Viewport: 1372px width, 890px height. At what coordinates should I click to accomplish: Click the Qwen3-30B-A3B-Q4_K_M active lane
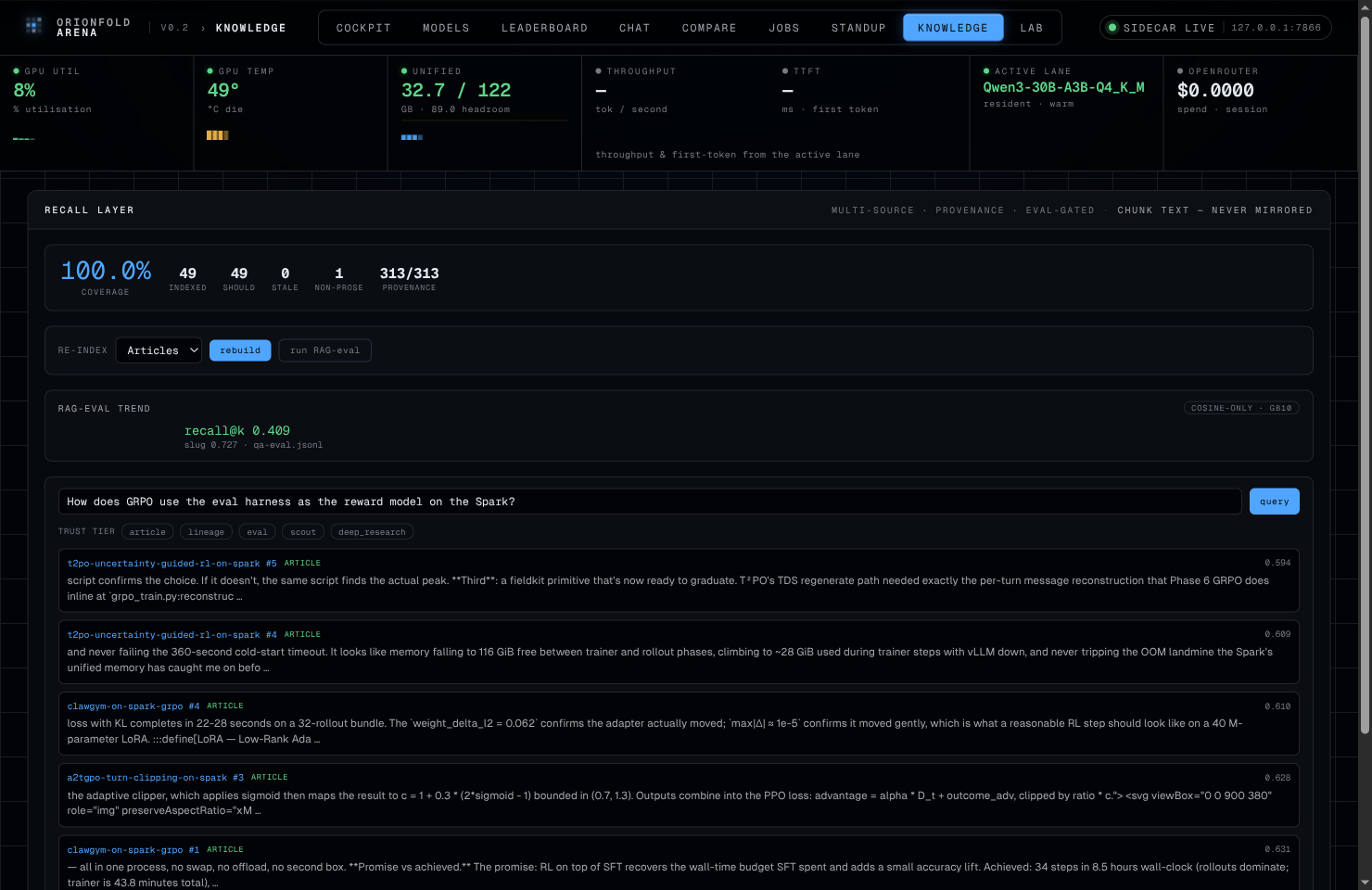tap(1063, 87)
